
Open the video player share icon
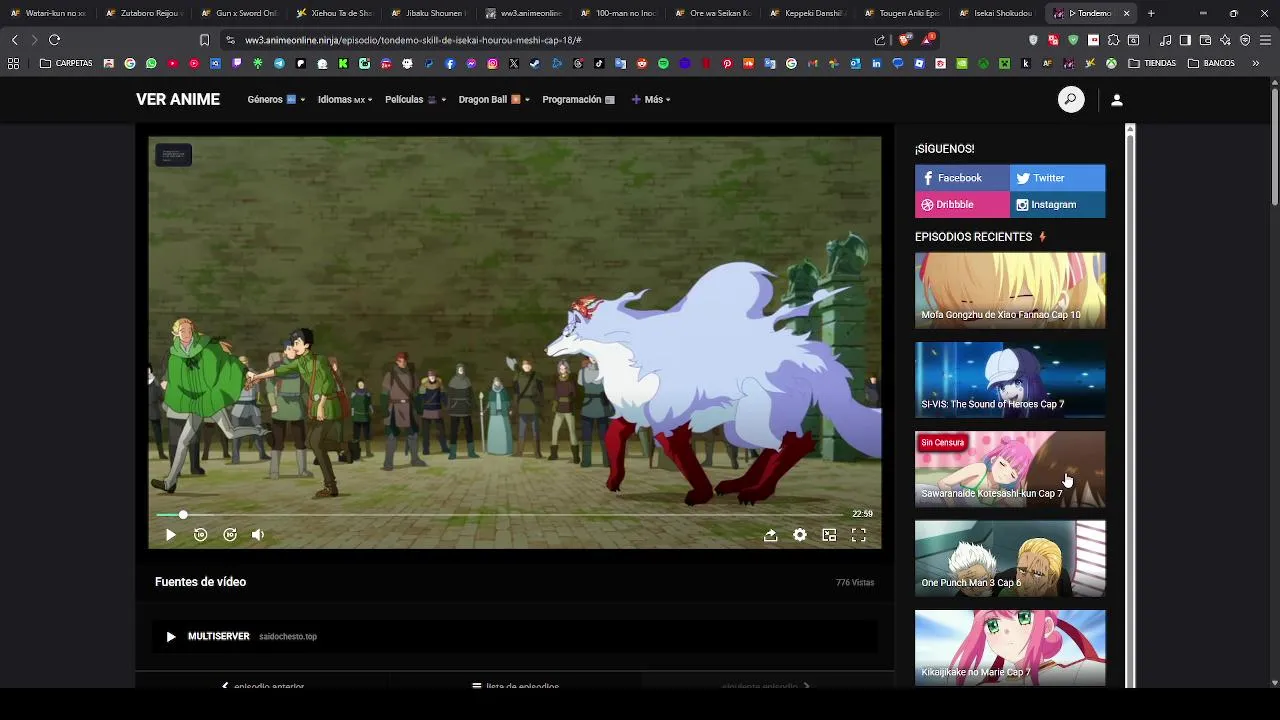(x=770, y=535)
